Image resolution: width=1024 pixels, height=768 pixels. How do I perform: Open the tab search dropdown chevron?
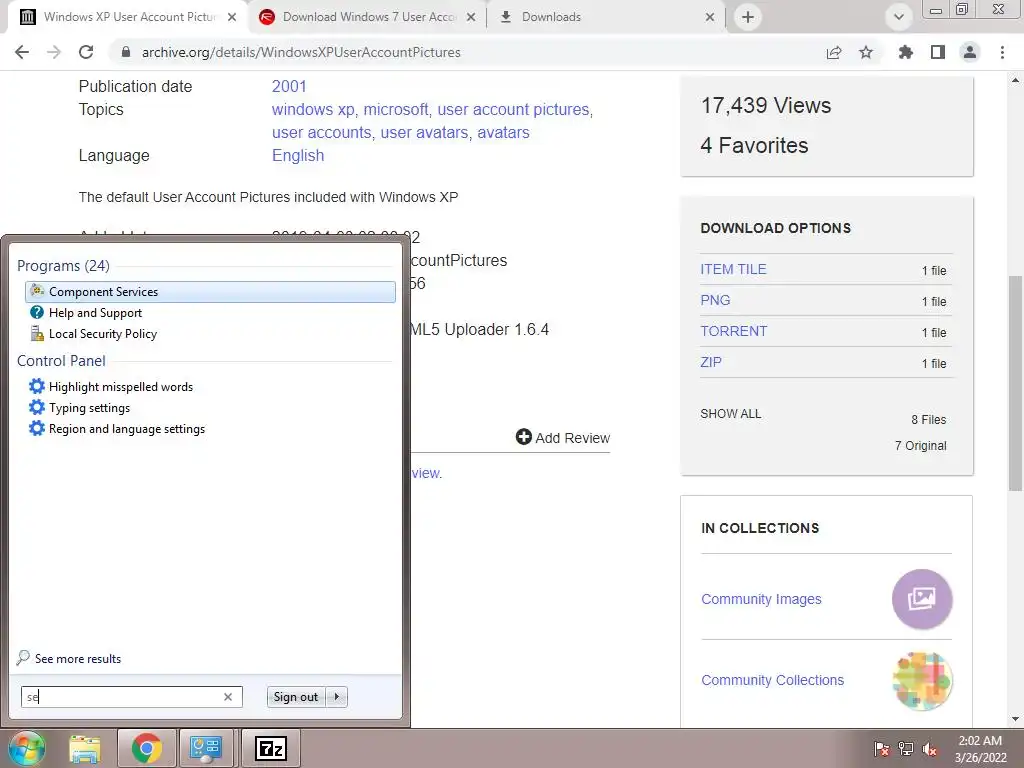(899, 17)
